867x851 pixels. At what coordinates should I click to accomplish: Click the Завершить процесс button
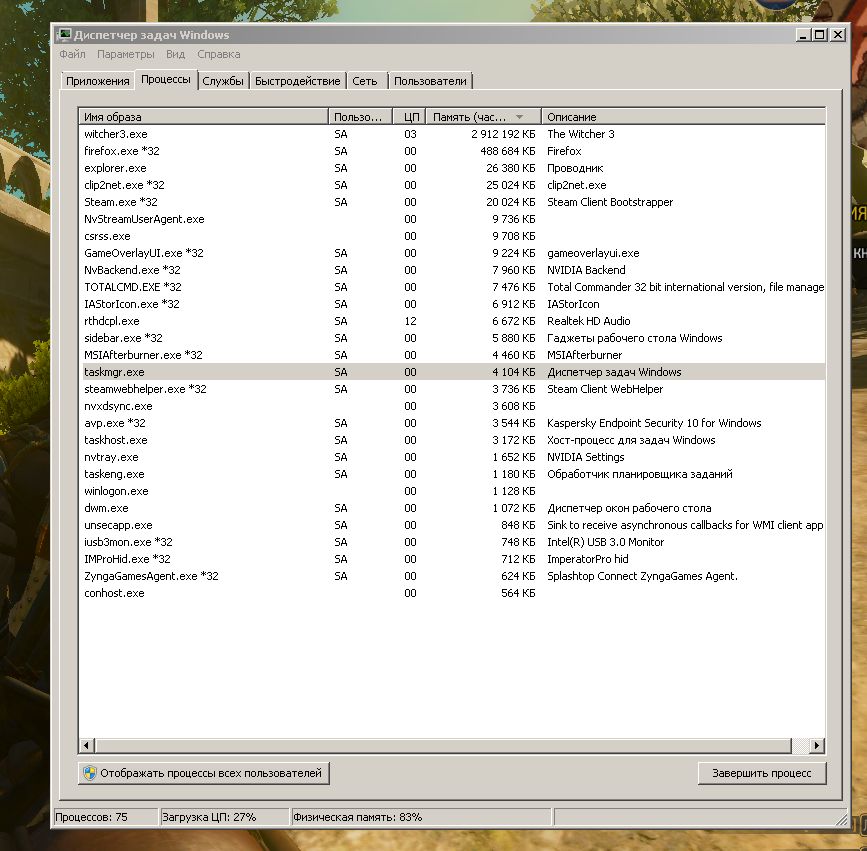[762, 773]
